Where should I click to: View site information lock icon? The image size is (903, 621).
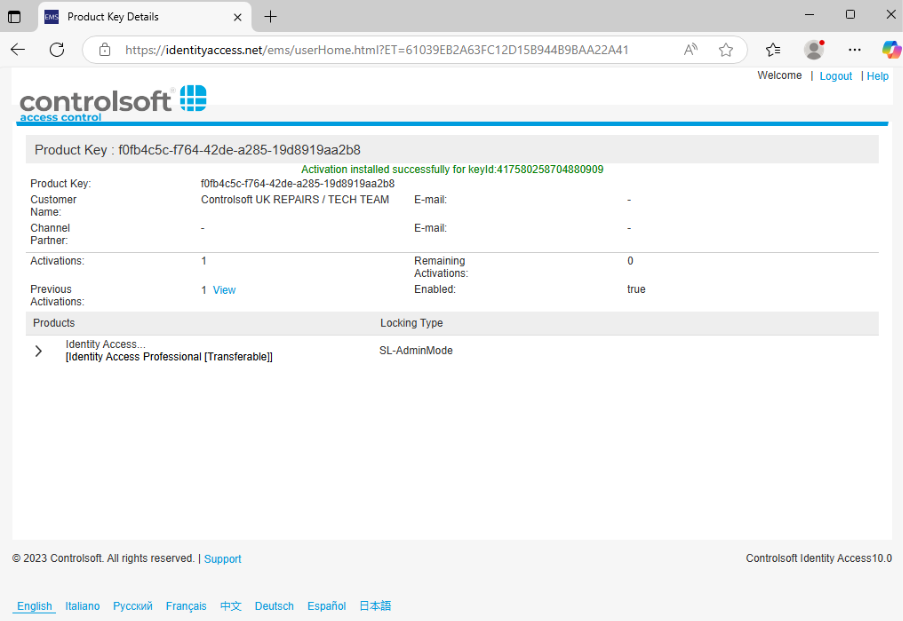point(105,50)
